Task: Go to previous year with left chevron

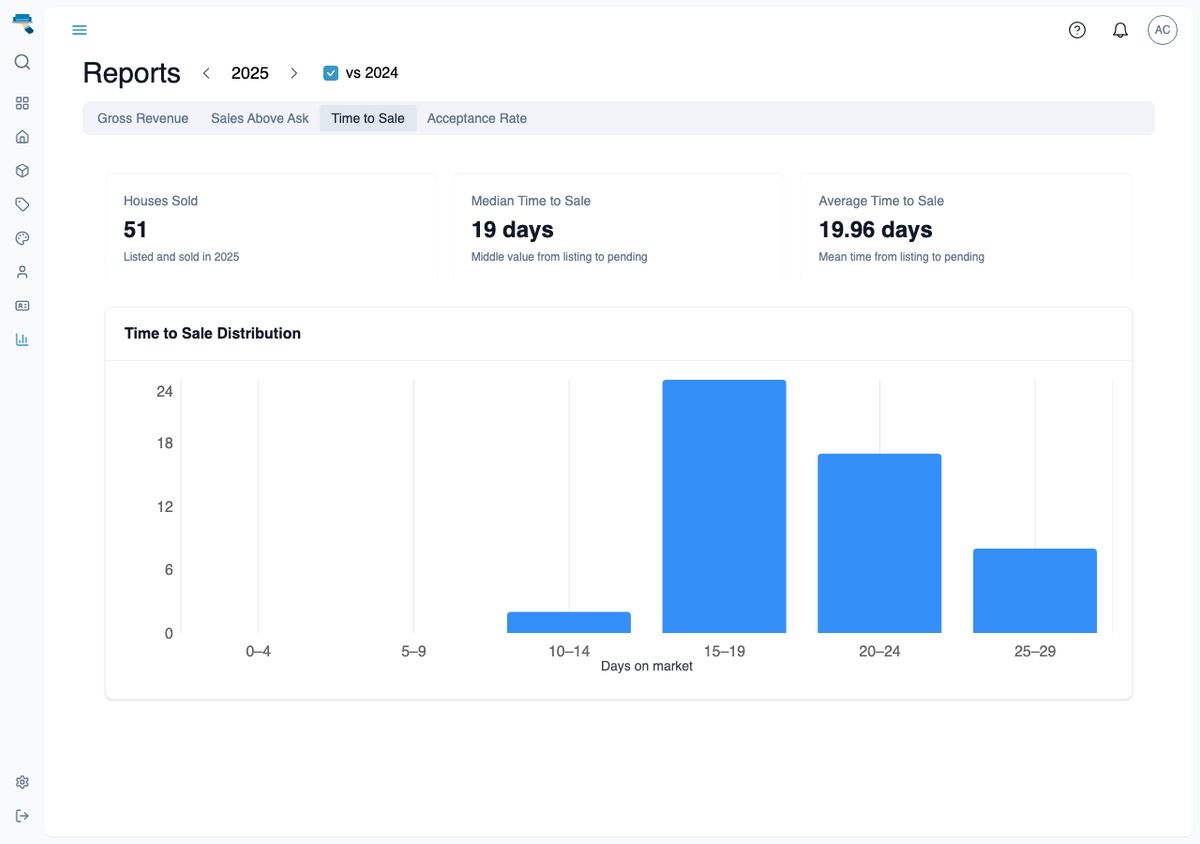Action: (x=206, y=73)
